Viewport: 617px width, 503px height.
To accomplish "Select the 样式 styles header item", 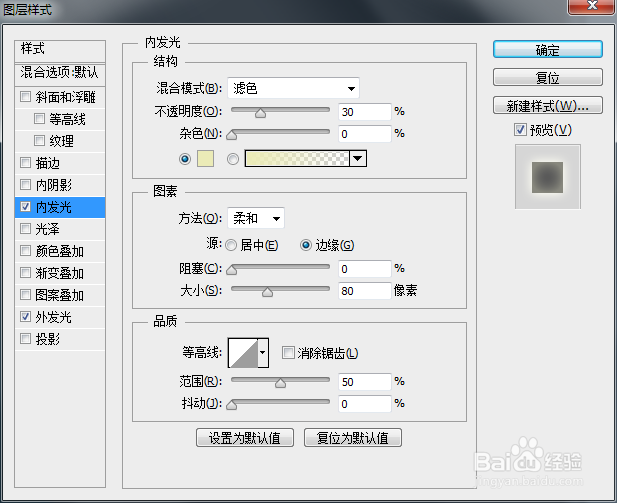I will tap(60, 50).
